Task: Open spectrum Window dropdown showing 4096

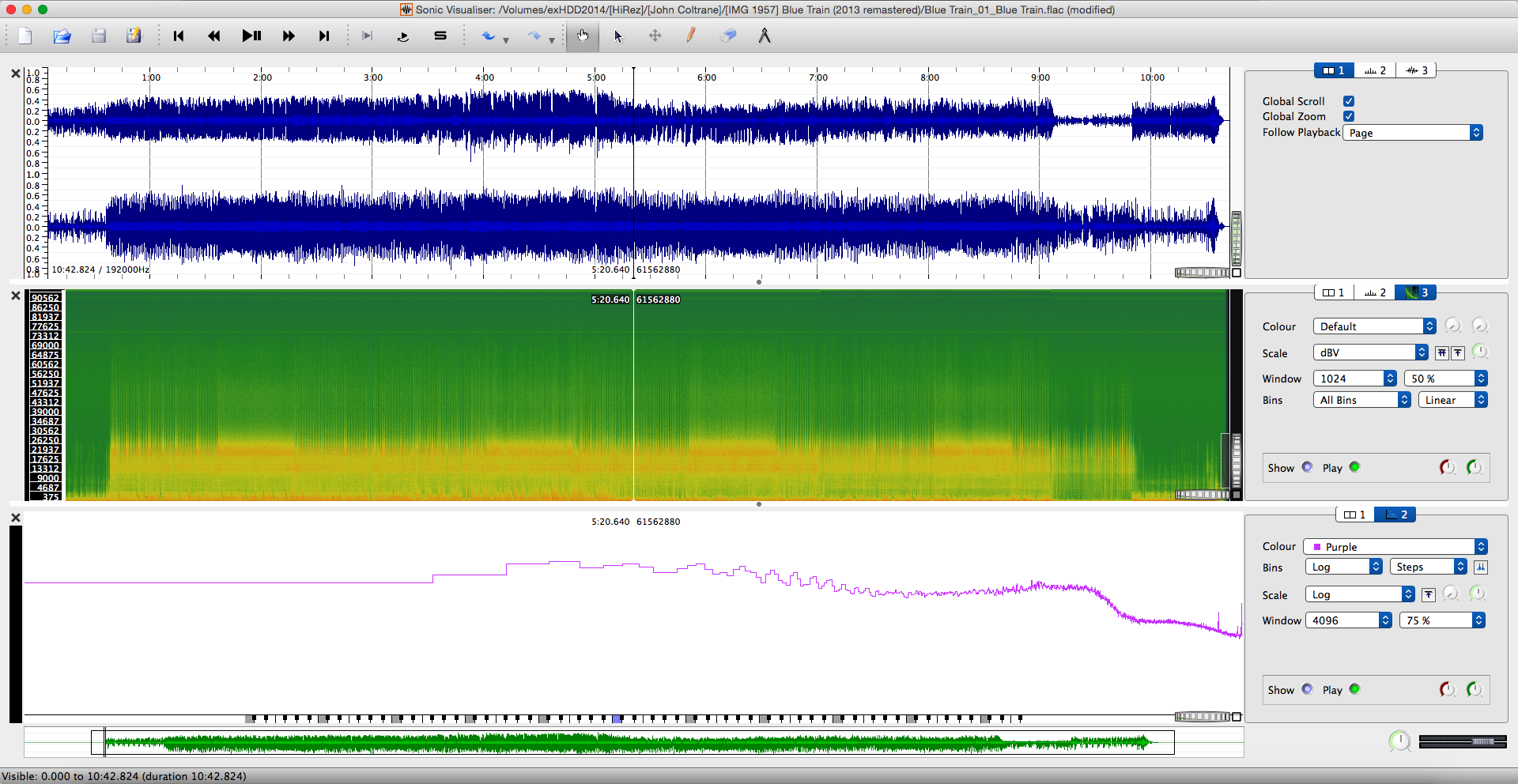Action: click(1349, 620)
